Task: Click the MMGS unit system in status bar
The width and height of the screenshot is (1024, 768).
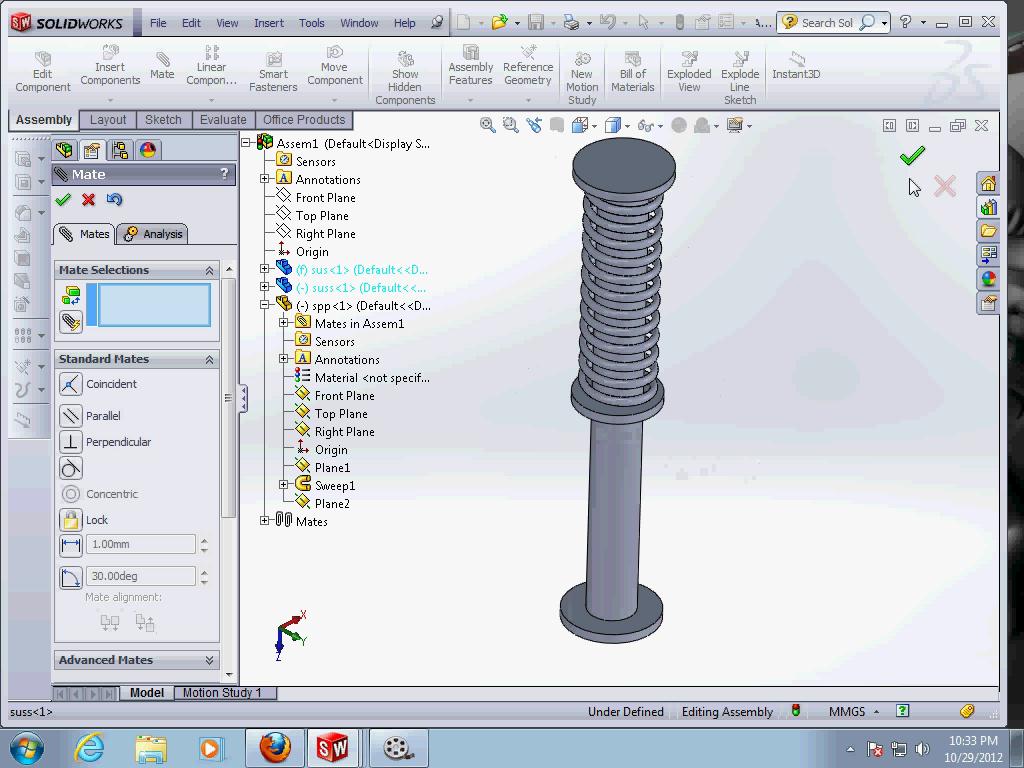Action: 847,711
